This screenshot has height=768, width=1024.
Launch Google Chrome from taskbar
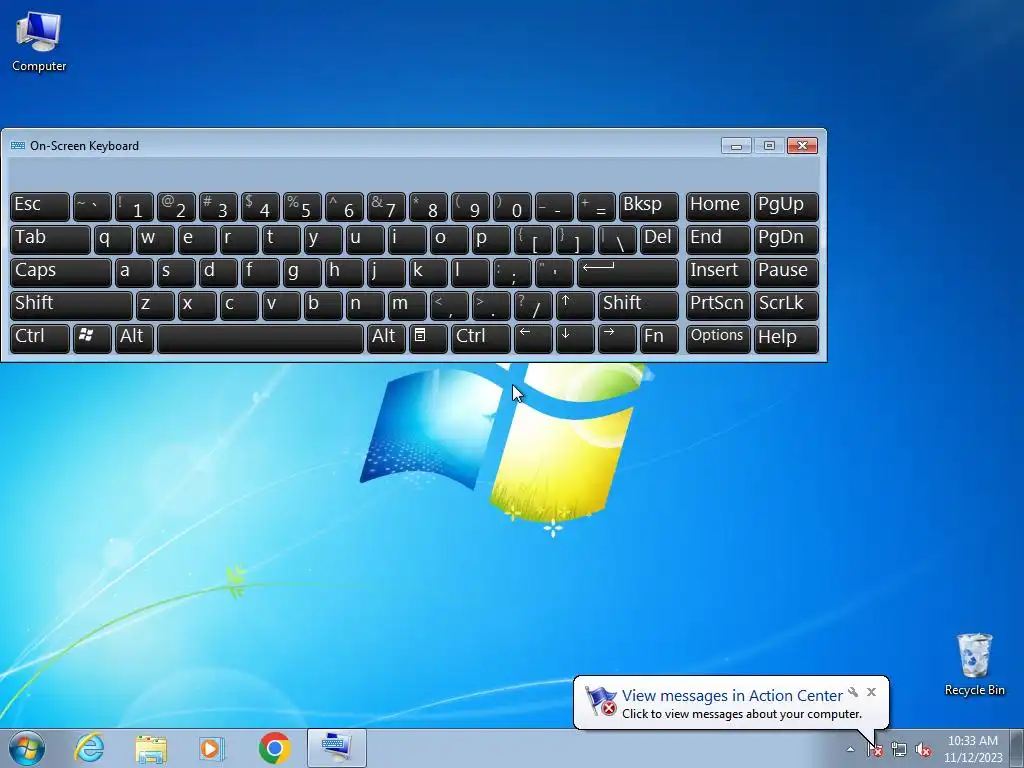pos(274,748)
